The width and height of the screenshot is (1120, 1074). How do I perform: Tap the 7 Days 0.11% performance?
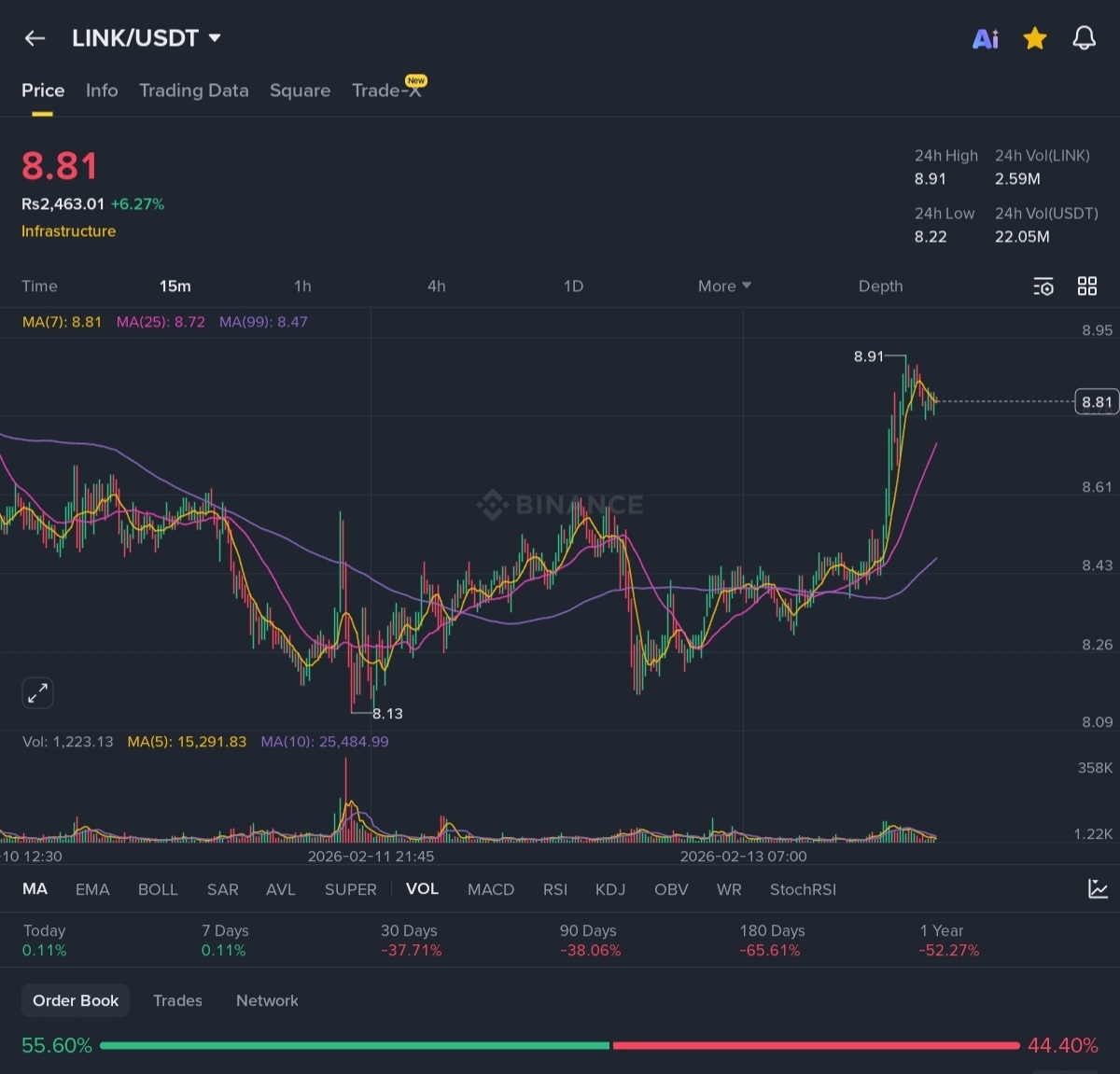point(224,941)
